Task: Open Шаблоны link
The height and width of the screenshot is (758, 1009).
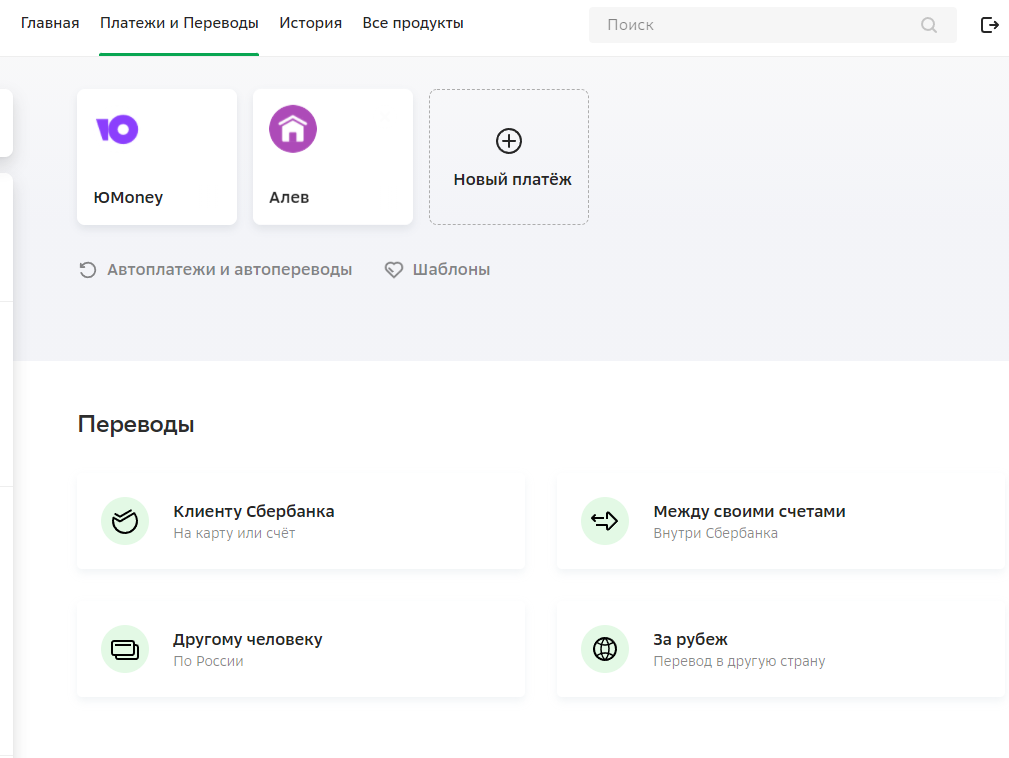Action: [x=451, y=270]
